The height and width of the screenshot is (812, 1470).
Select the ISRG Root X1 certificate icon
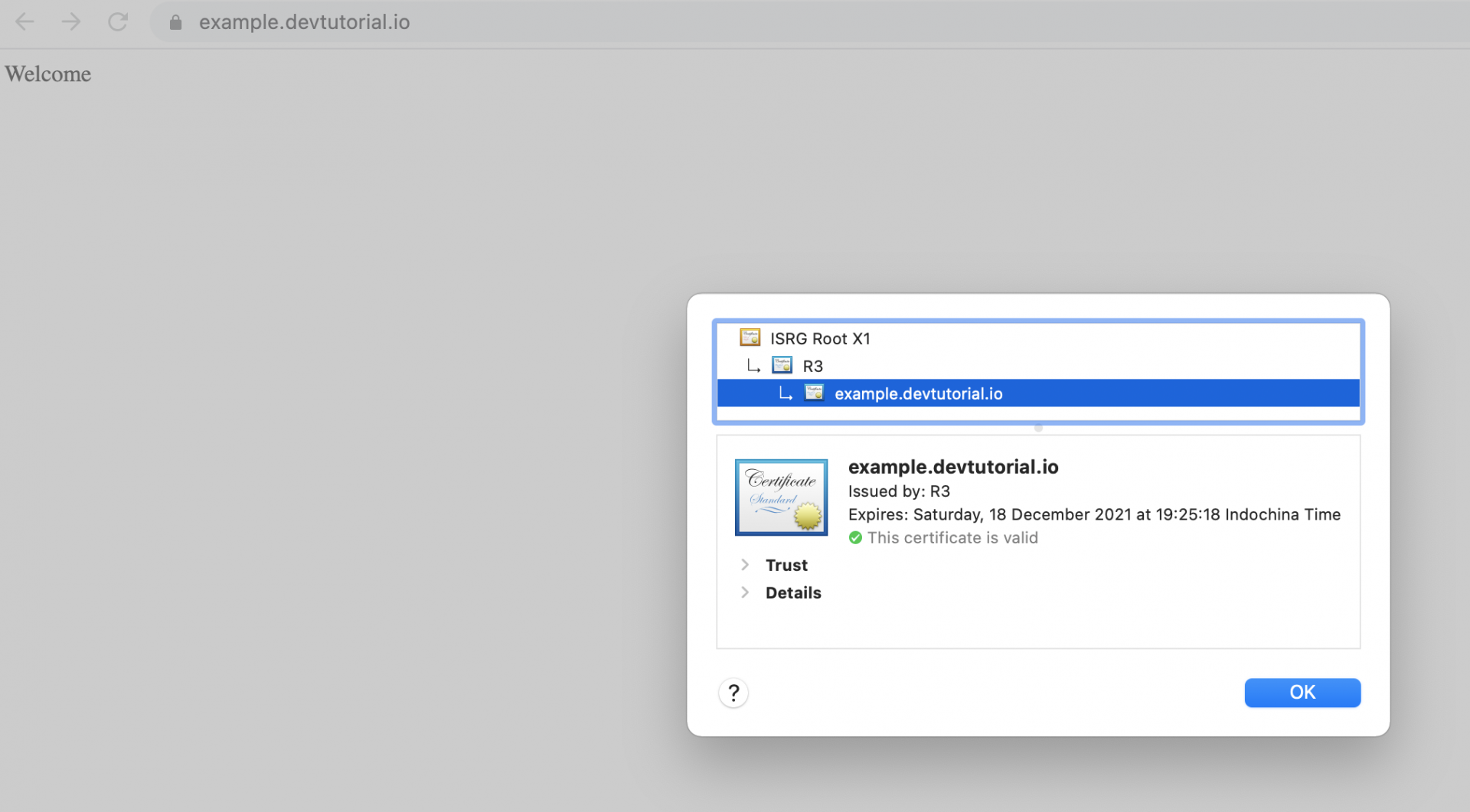click(x=750, y=338)
